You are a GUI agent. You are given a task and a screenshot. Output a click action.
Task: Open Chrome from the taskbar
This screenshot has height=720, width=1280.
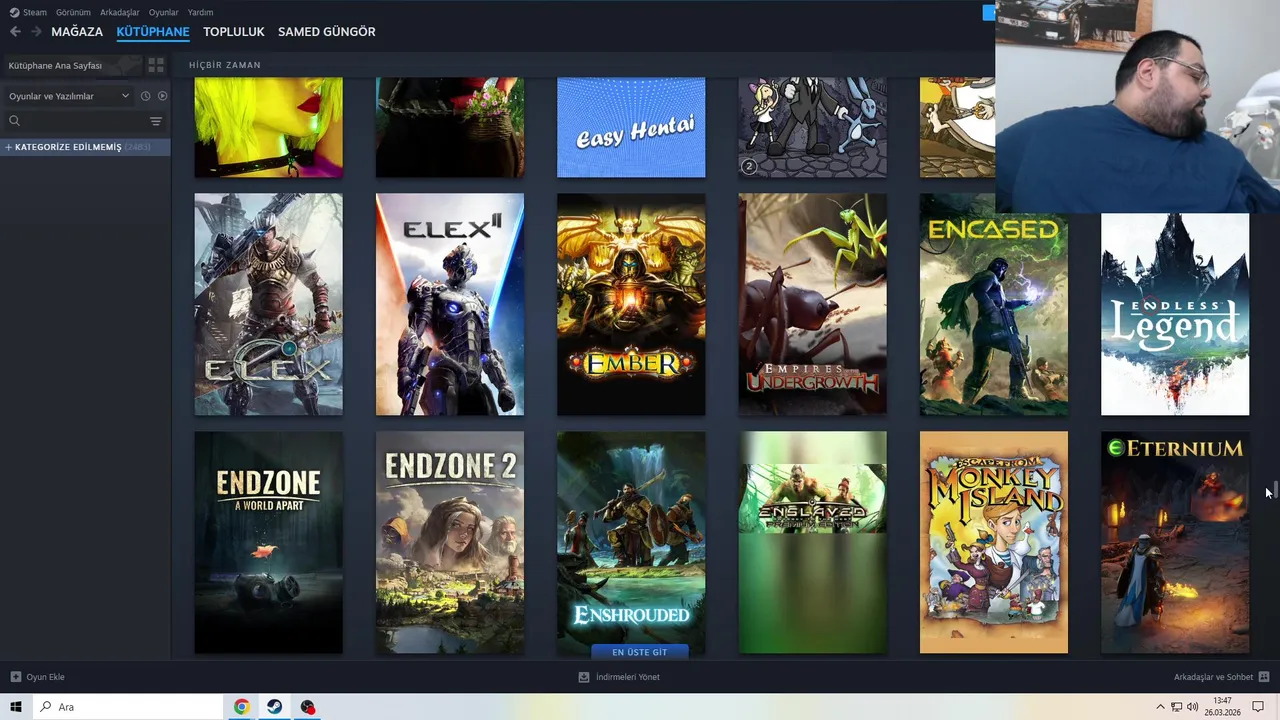click(x=242, y=707)
